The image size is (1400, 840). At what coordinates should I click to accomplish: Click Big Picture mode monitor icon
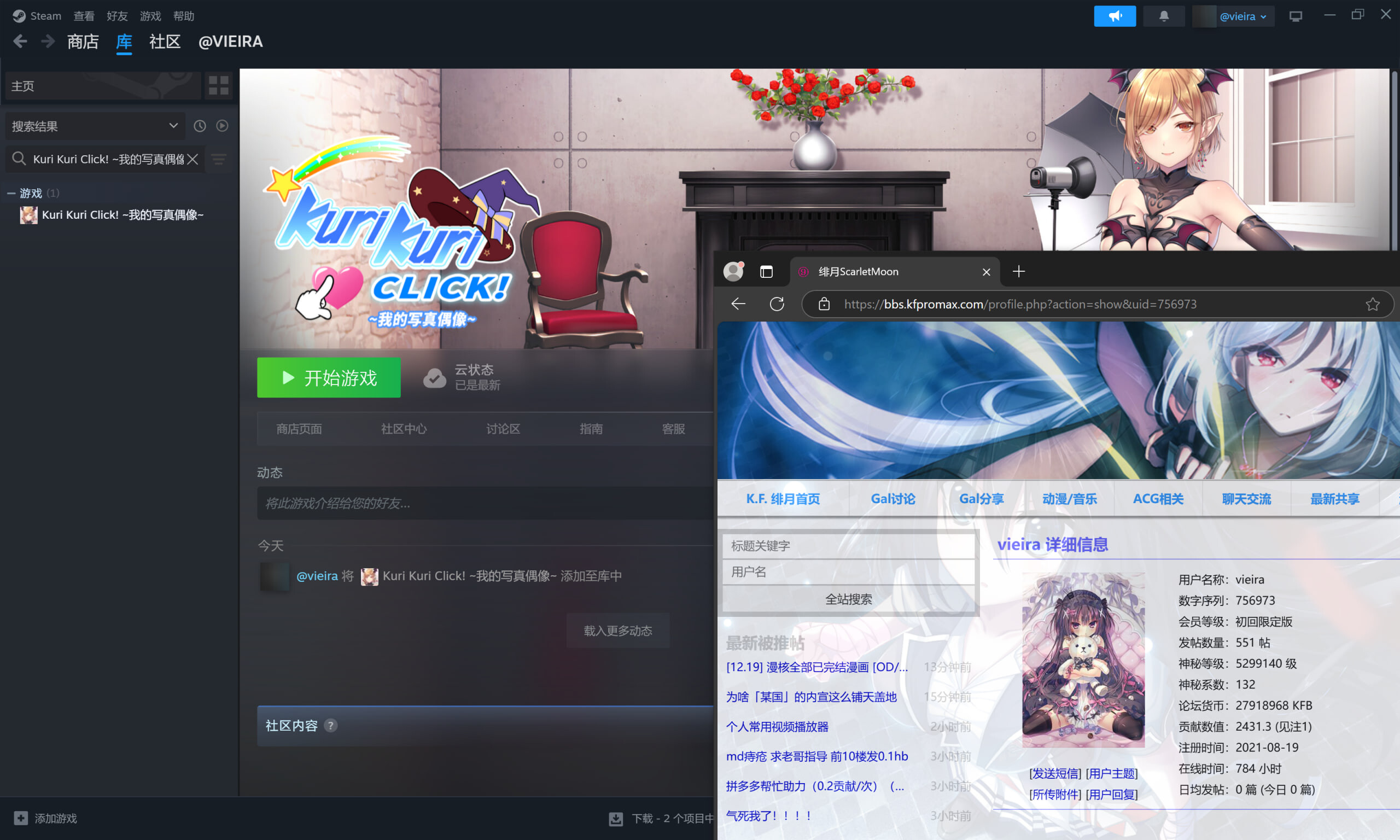1296,16
